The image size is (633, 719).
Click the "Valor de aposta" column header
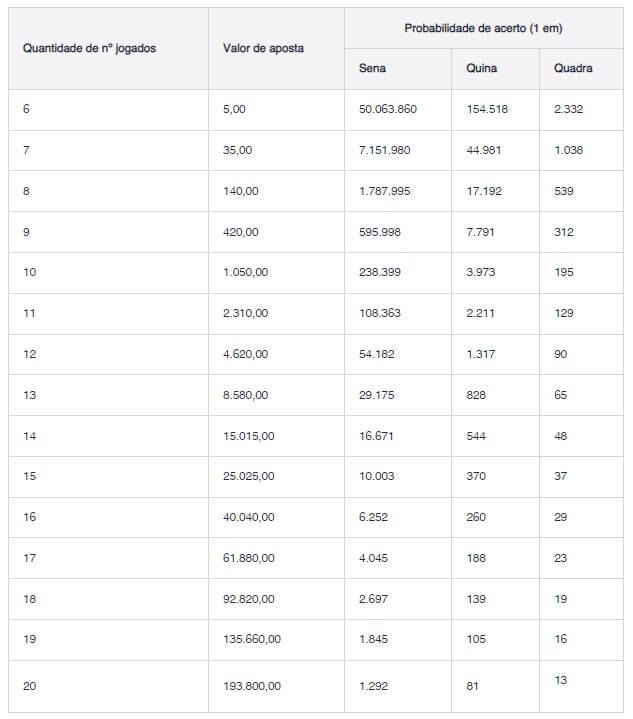point(264,48)
